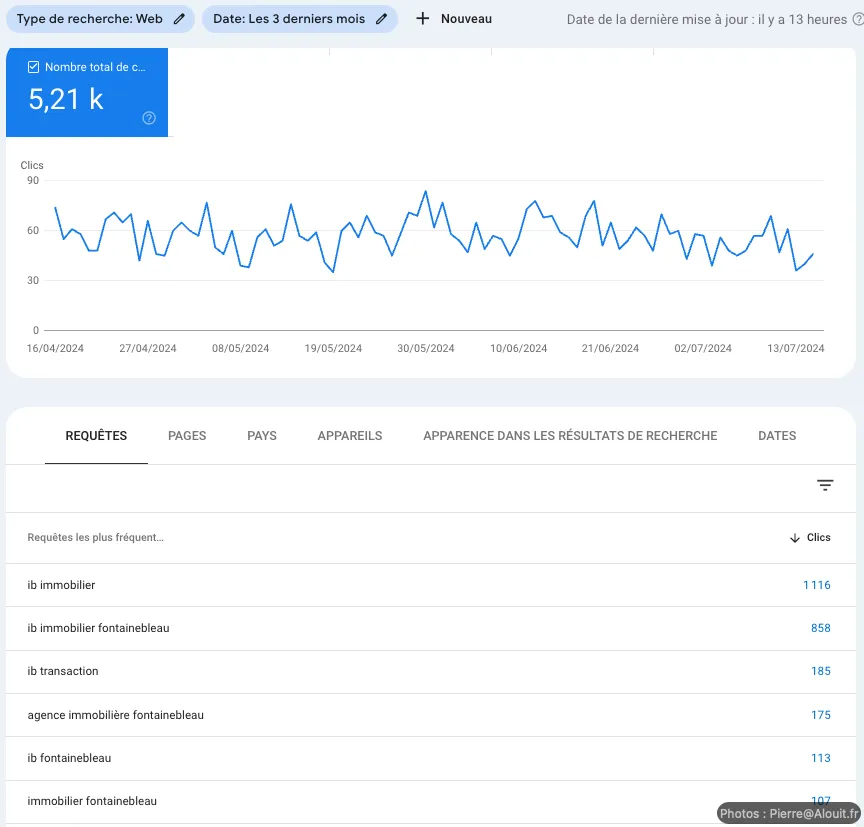The image size is (864, 827).
Task: Open the query "ib immobilier fontainebleau"
Action: click(98, 628)
